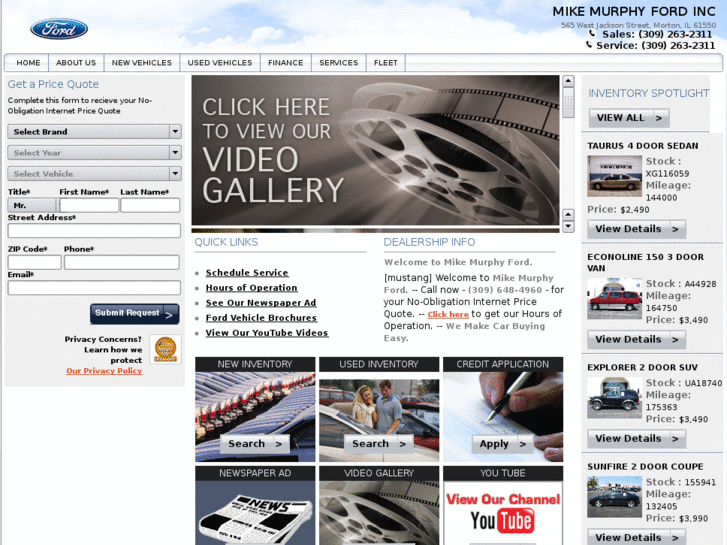Click the MIKE MURPHY FORD INC heading
The width and height of the screenshot is (727, 545).
click(634, 12)
